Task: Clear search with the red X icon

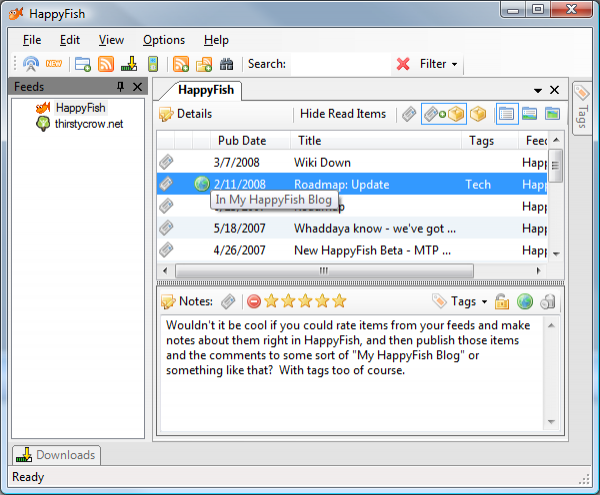Action: click(403, 64)
